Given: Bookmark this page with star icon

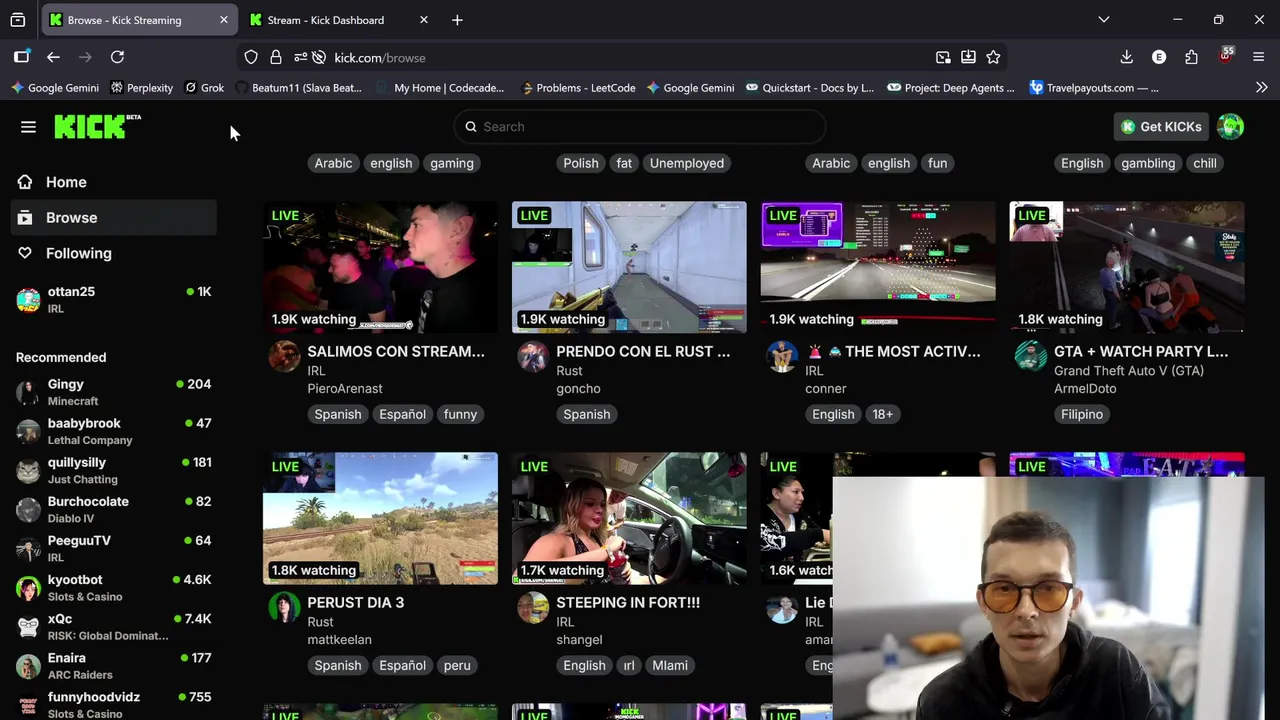Looking at the screenshot, I should point(993,58).
